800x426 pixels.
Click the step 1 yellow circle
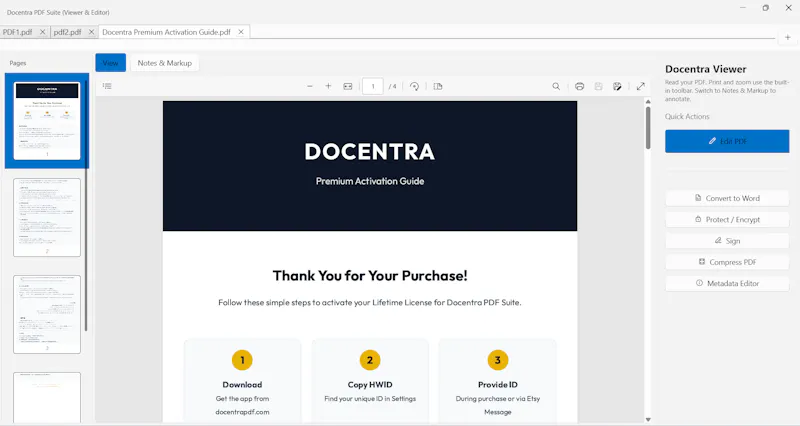(242, 360)
